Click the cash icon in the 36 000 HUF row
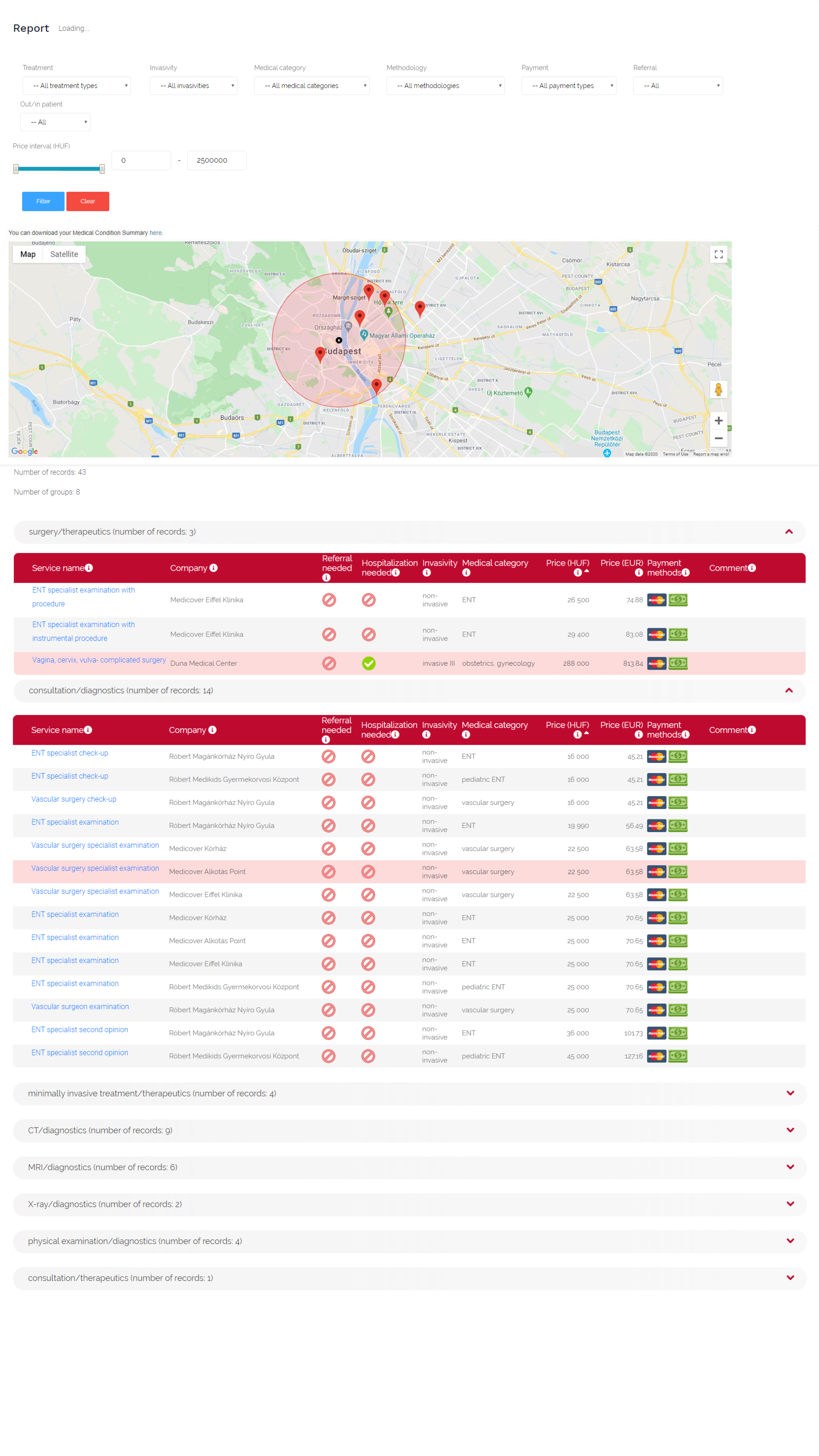The height and width of the screenshot is (1456, 819). (678, 1033)
